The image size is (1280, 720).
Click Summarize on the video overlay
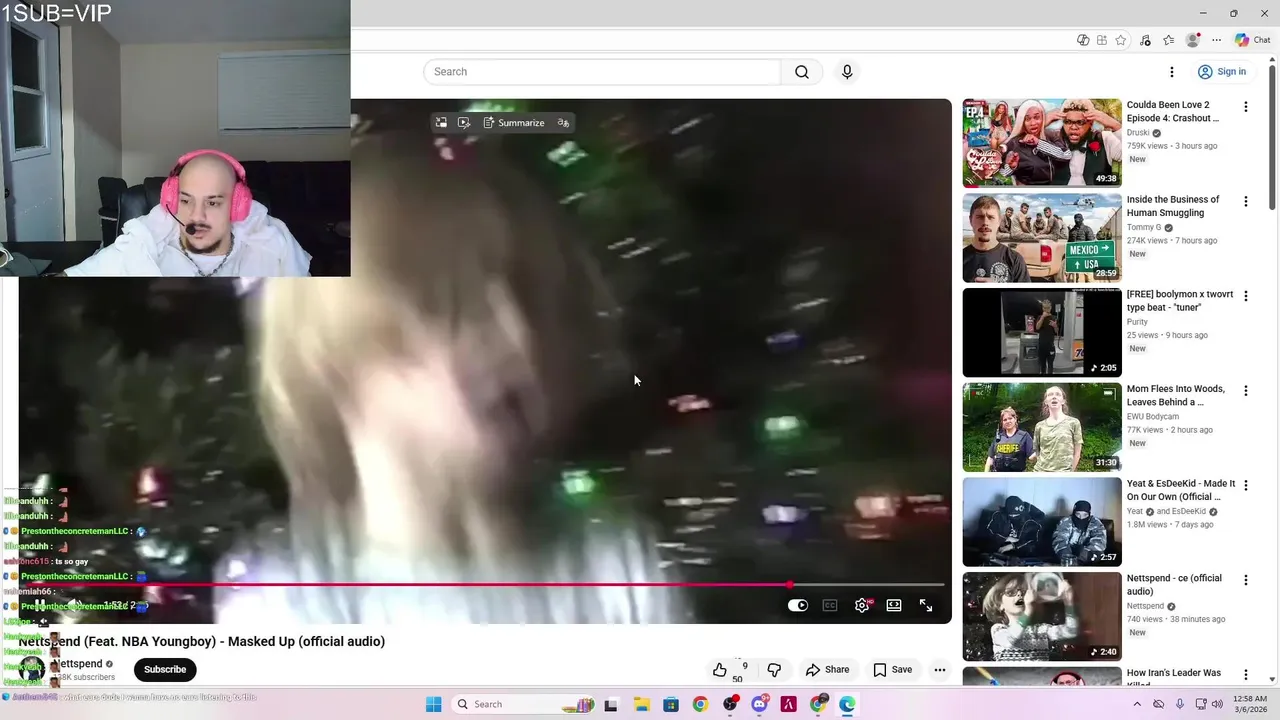514,123
